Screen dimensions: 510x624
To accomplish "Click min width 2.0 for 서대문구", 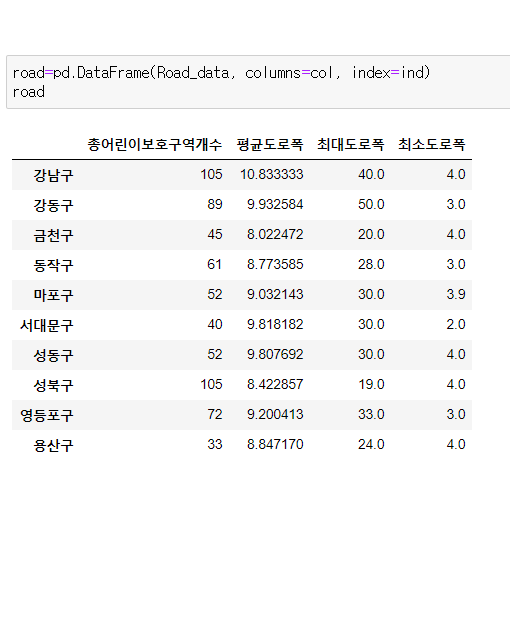I will (x=455, y=324).
